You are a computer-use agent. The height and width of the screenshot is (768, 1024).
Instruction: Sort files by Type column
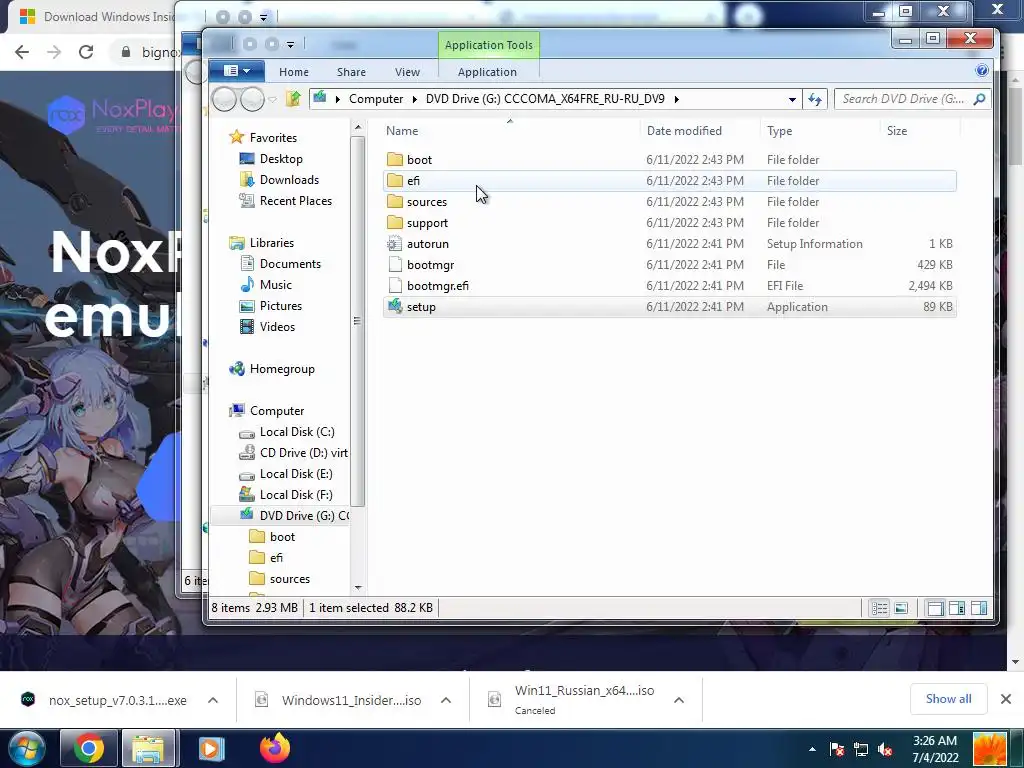(x=779, y=131)
